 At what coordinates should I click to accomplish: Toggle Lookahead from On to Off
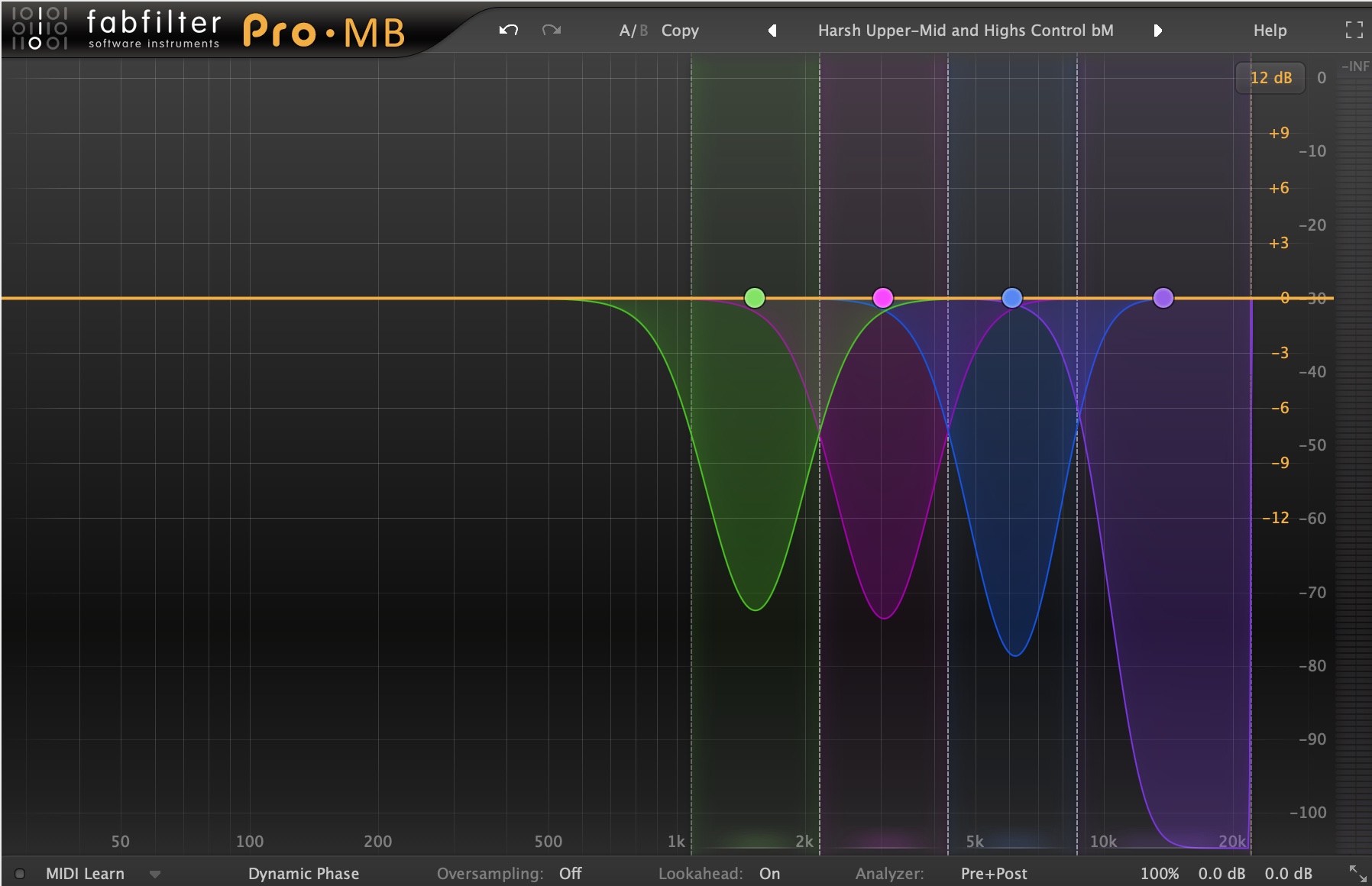770,874
